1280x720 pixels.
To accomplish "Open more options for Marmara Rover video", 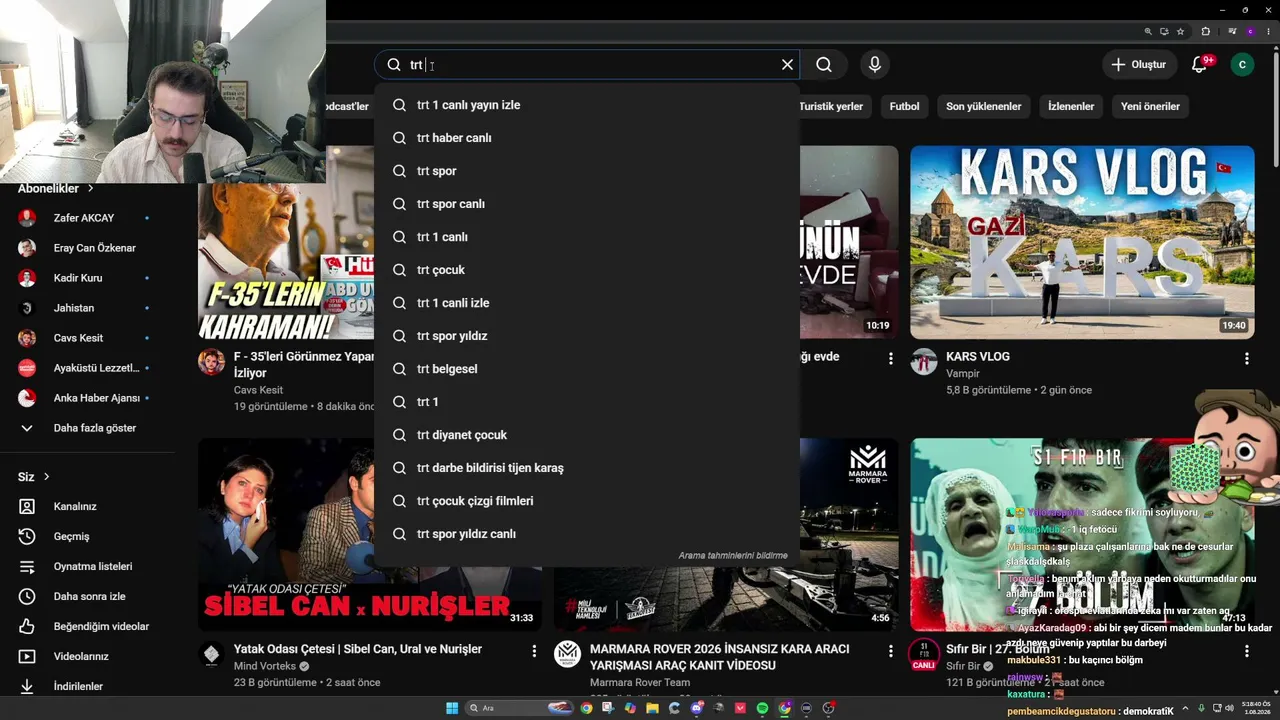I will (891, 651).
